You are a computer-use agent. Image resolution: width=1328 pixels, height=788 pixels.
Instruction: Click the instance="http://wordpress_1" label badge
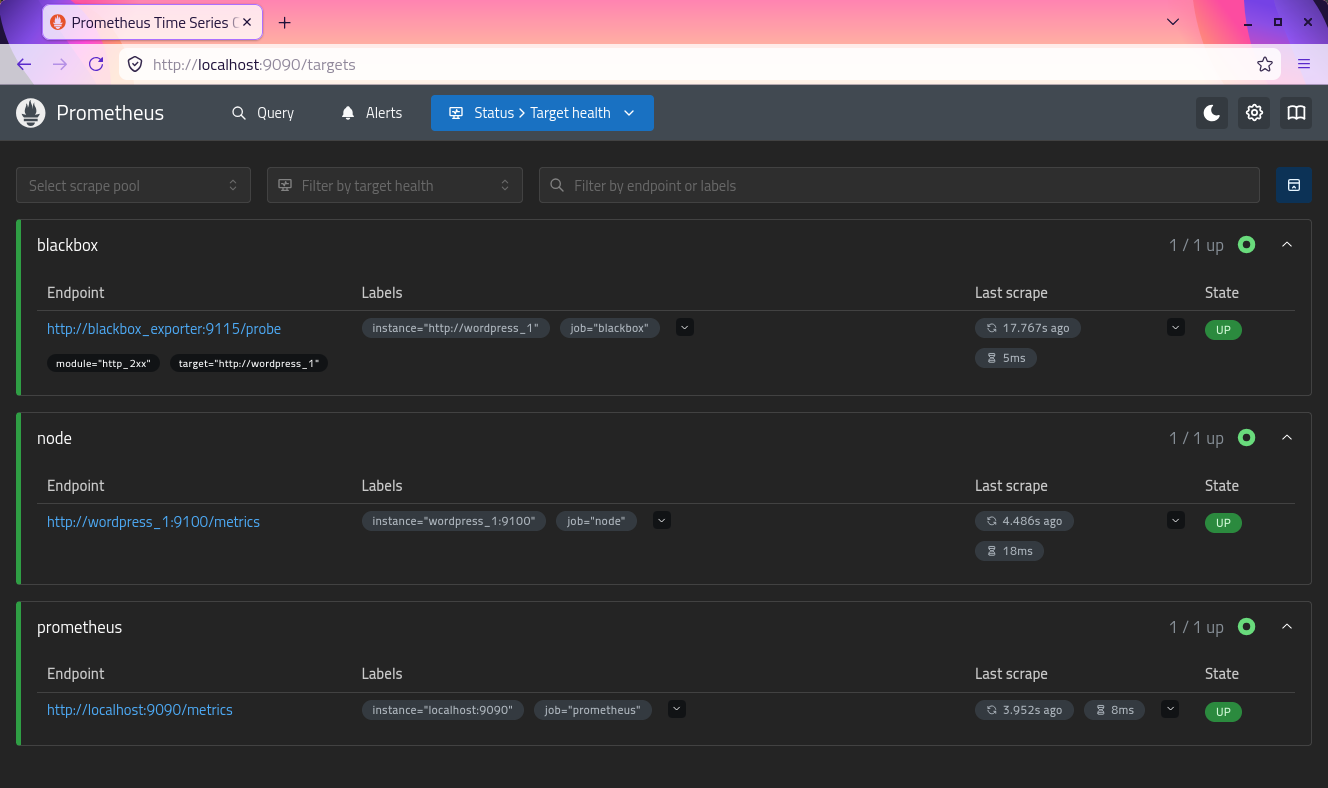[455, 328]
